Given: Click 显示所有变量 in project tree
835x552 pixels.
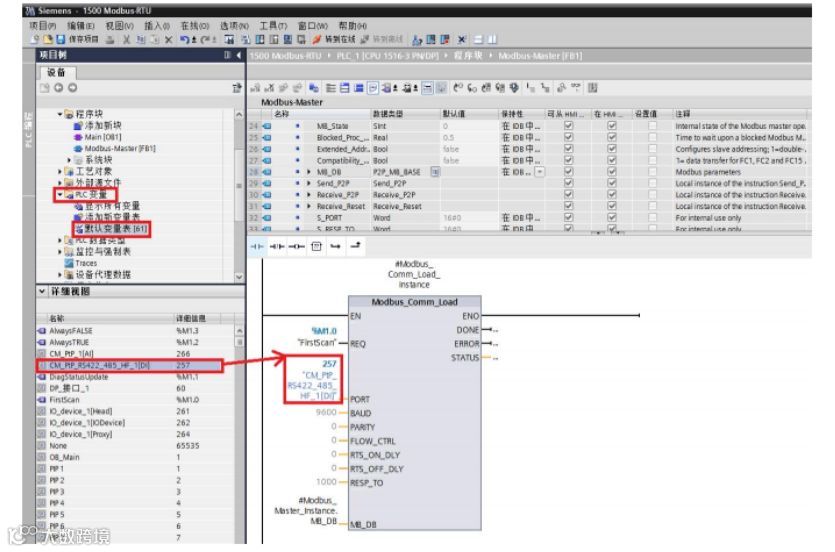Looking at the screenshot, I should 112,205.
